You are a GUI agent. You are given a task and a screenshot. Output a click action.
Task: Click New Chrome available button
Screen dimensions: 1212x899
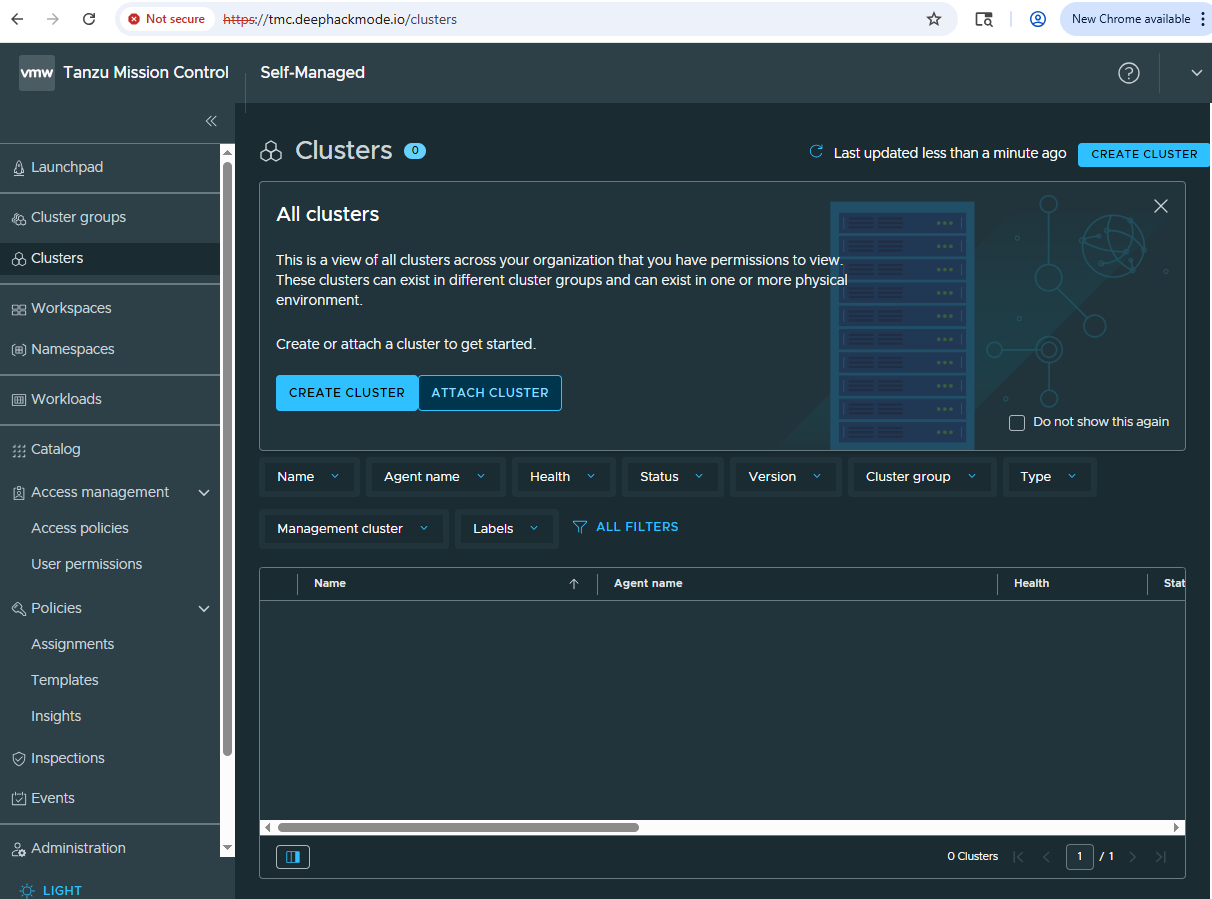tap(1131, 19)
